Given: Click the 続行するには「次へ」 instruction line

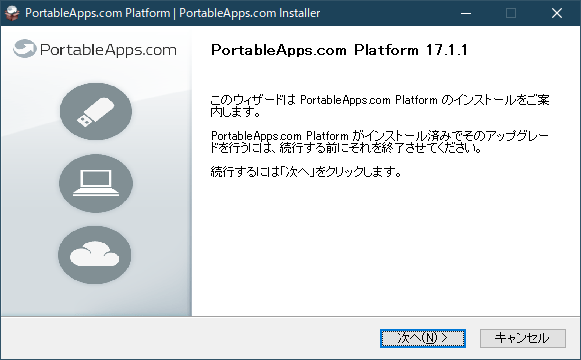Looking at the screenshot, I should [306, 172].
